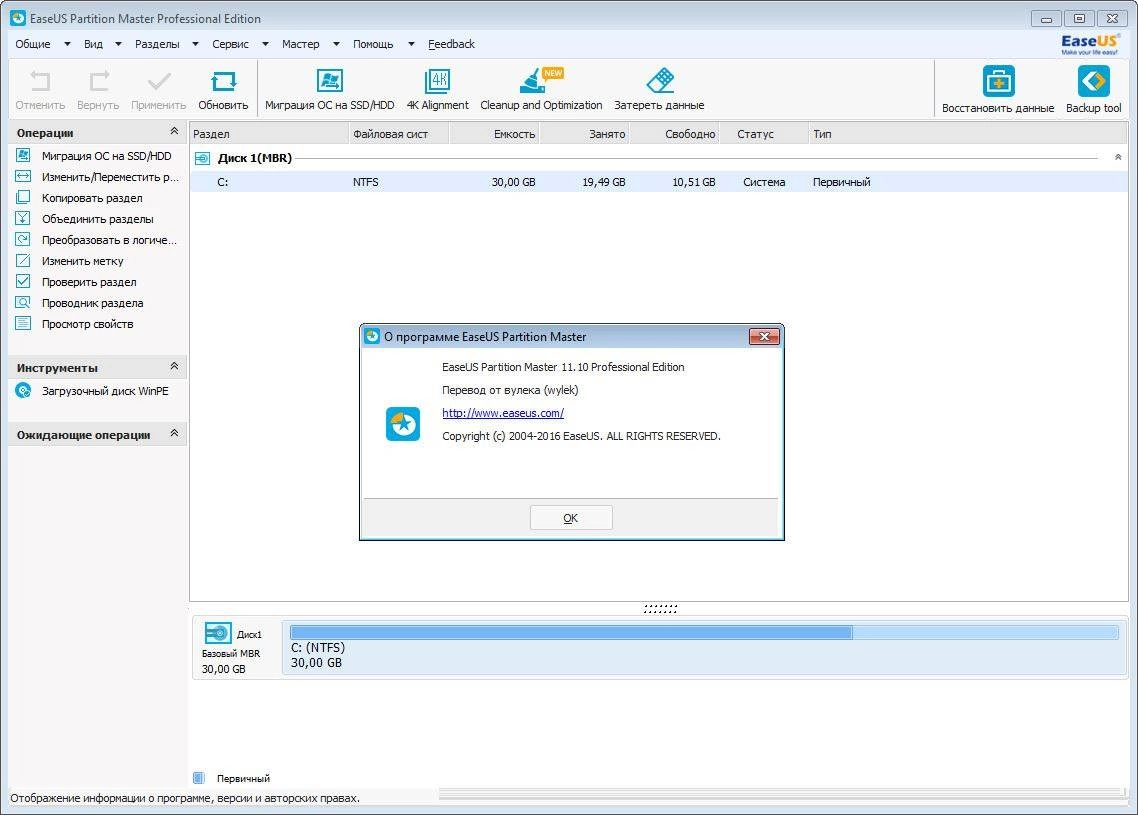Click the dropdown arrow next to Сервис
1138x815 pixels.
click(266, 44)
